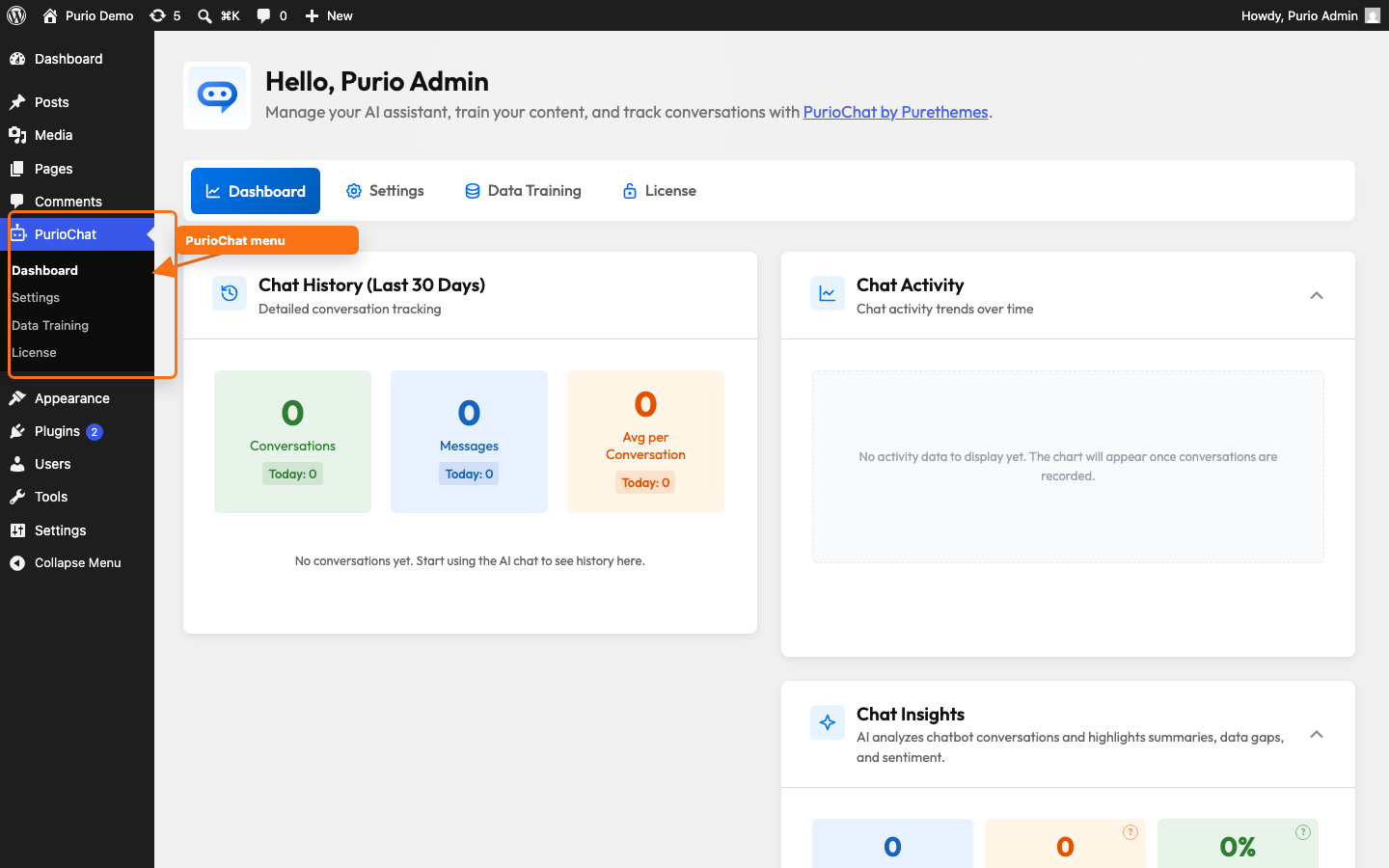Click the Chat History clock icon
This screenshot has width=1389, height=868.
click(x=230, y=294)
